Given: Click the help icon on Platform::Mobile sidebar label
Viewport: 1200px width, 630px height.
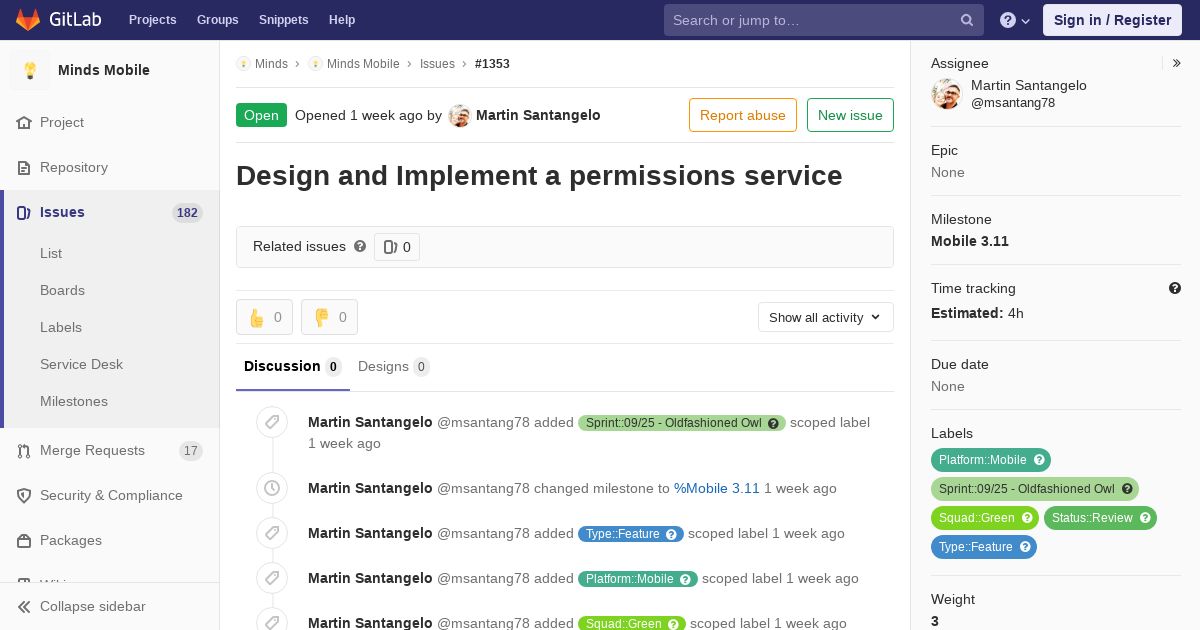Looking at the screenshot, I should pyautogui.click(x=1039, y=460).
